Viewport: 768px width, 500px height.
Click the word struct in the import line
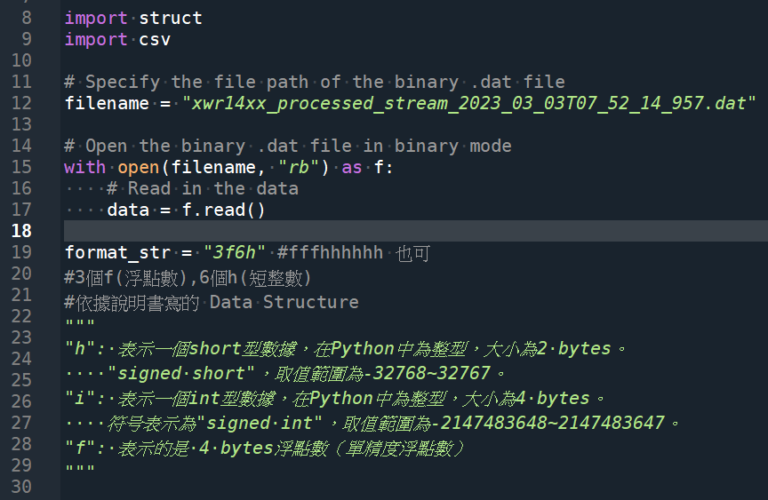tap(170, 18)
